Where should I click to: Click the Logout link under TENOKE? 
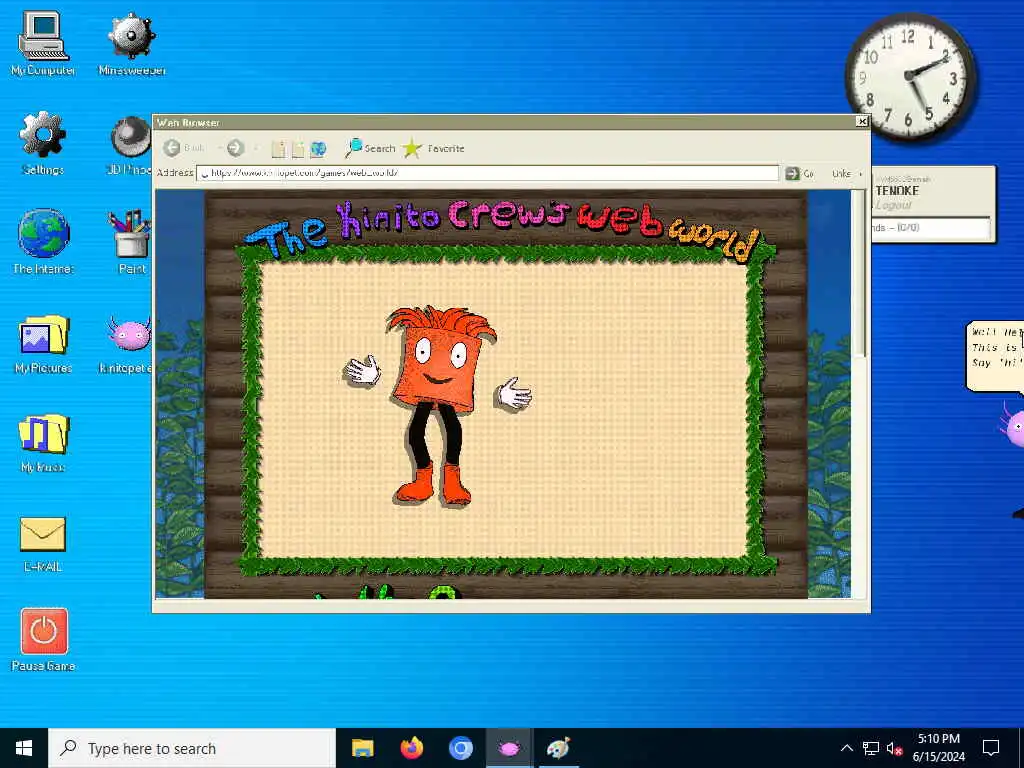tap(893, 205)
